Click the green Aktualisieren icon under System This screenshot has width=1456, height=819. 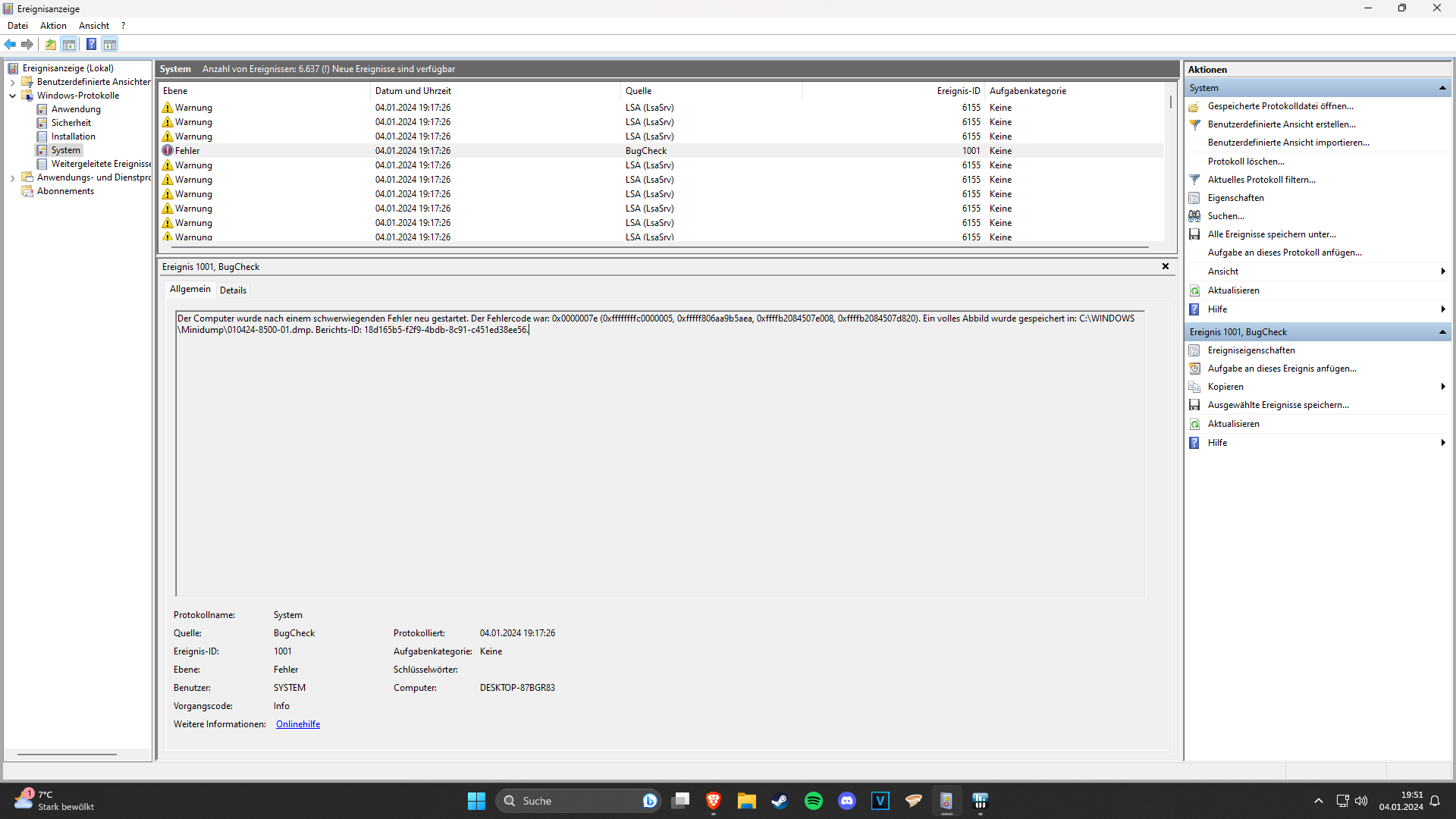(1194, 290)
